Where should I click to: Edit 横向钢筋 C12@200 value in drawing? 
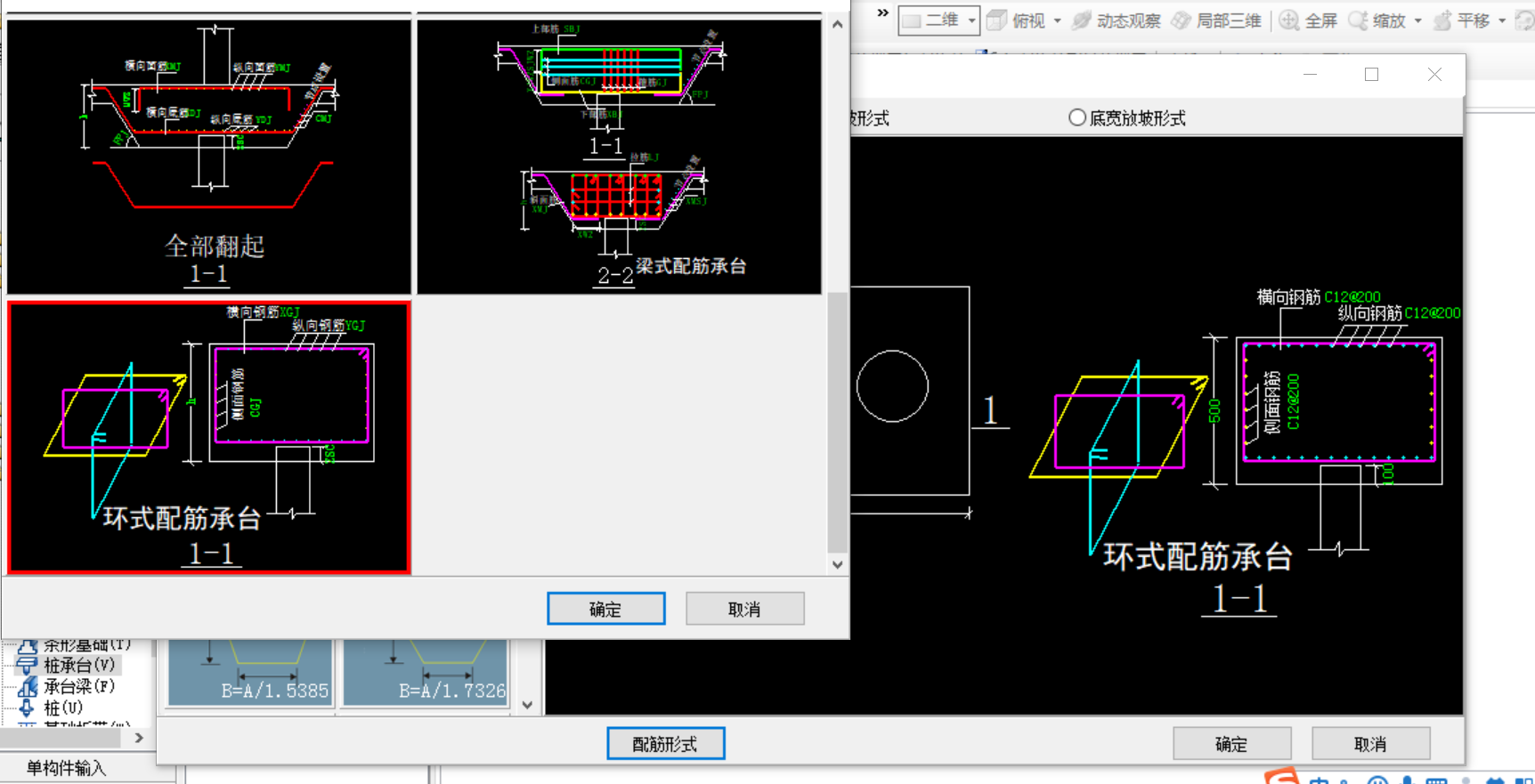[x=1352, y=297]
